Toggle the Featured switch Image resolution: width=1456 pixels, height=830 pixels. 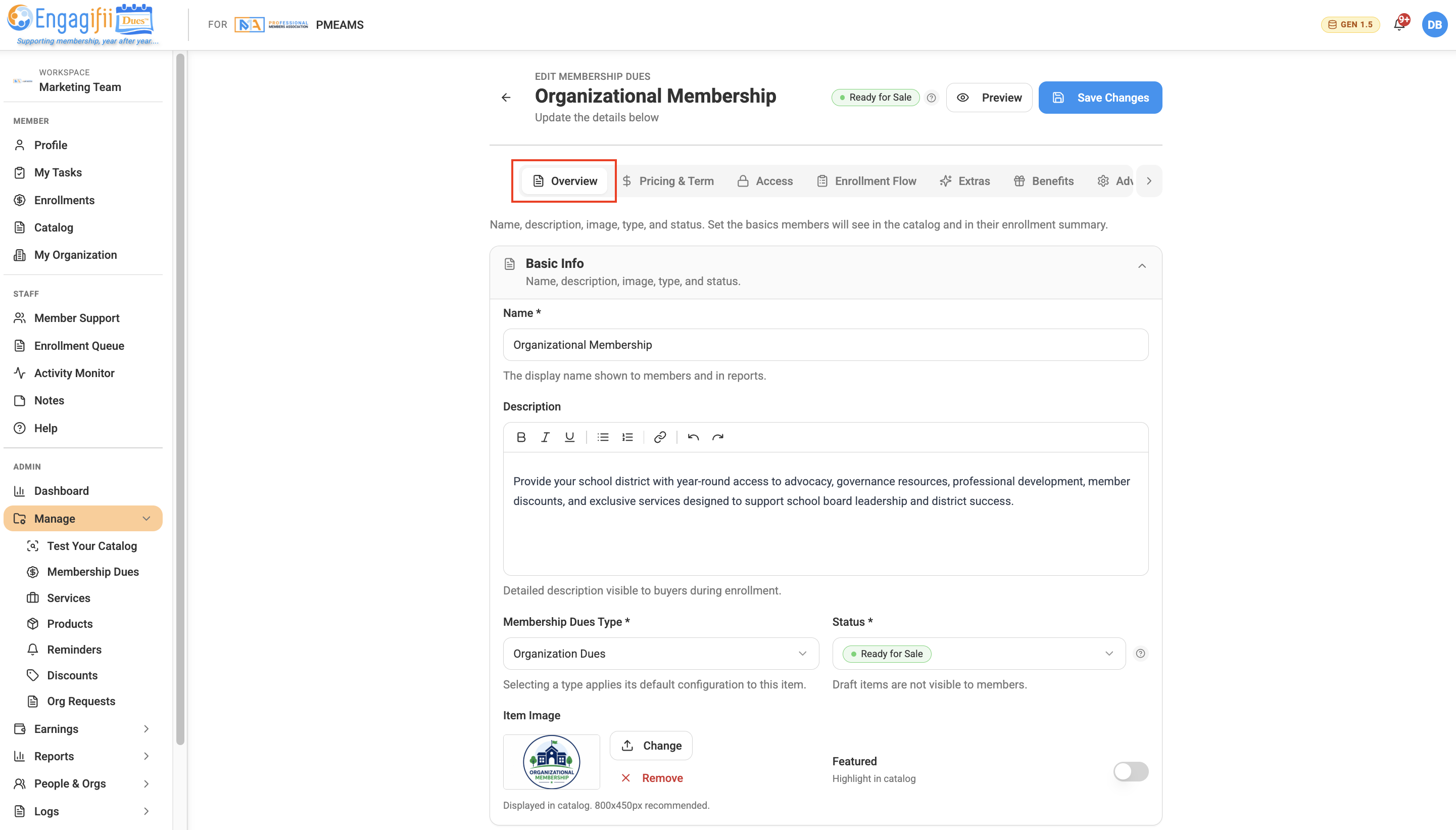[x=1131, y=771]
